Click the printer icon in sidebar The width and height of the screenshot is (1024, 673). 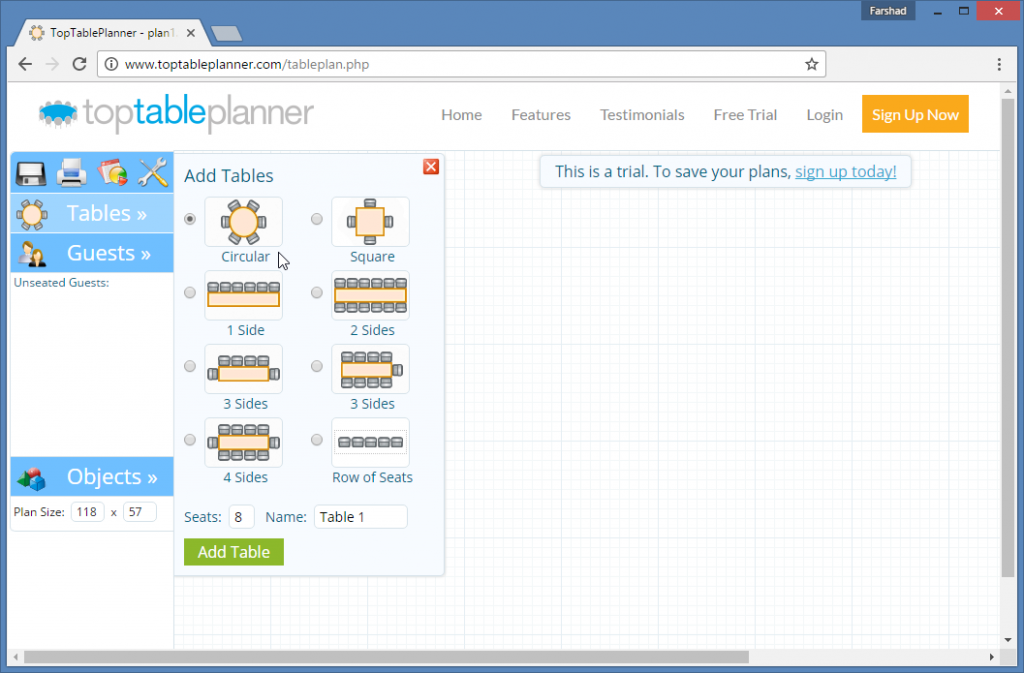(x=71, y=173)
